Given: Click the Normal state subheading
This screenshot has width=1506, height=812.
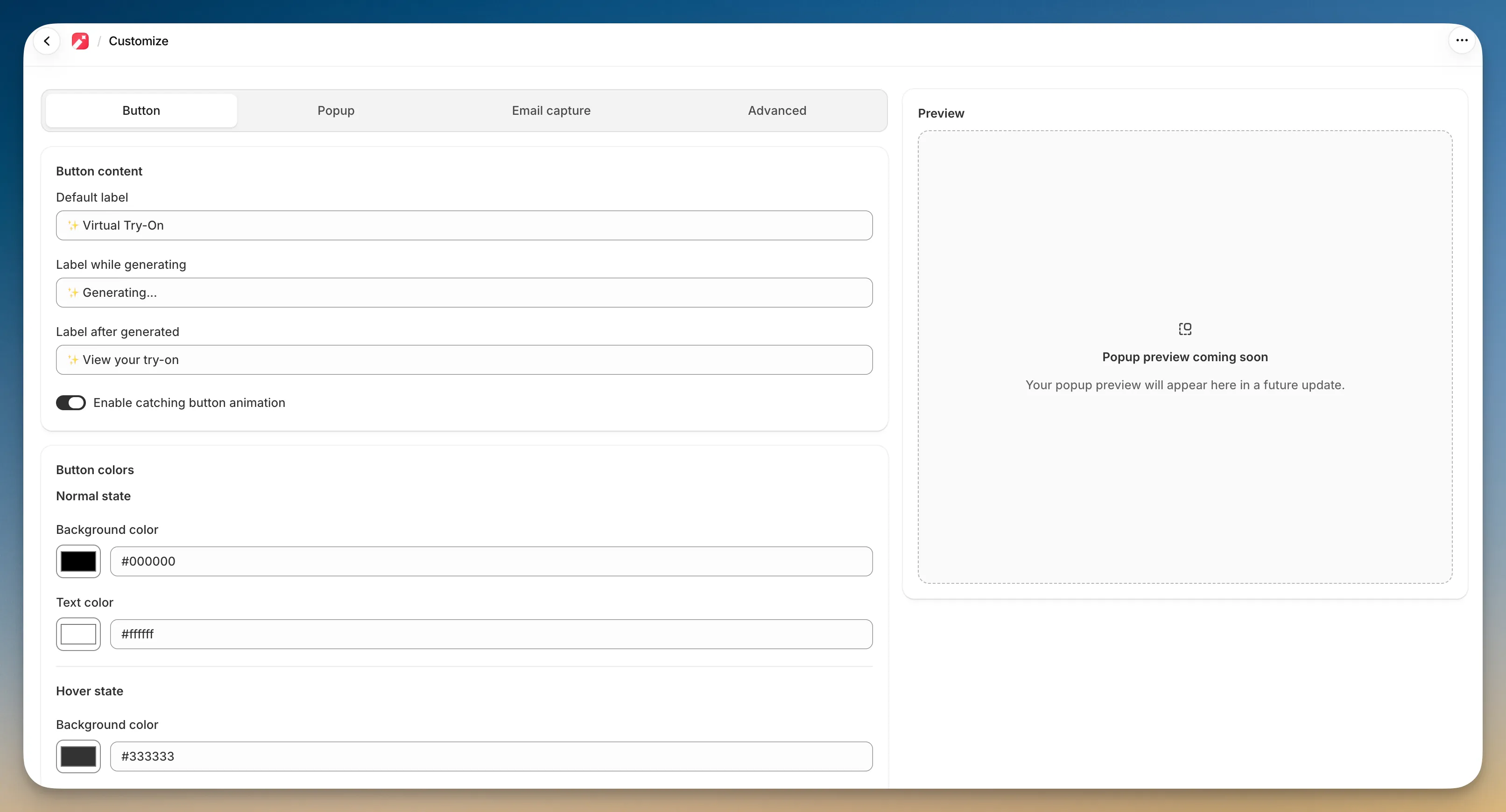Looking at the screenshot, I should tap(93, 497).
